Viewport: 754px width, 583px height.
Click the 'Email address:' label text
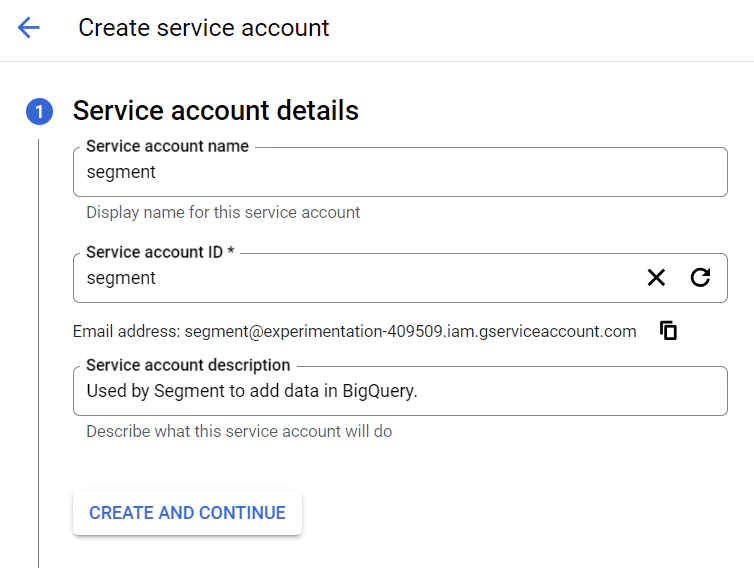[126, 331]
